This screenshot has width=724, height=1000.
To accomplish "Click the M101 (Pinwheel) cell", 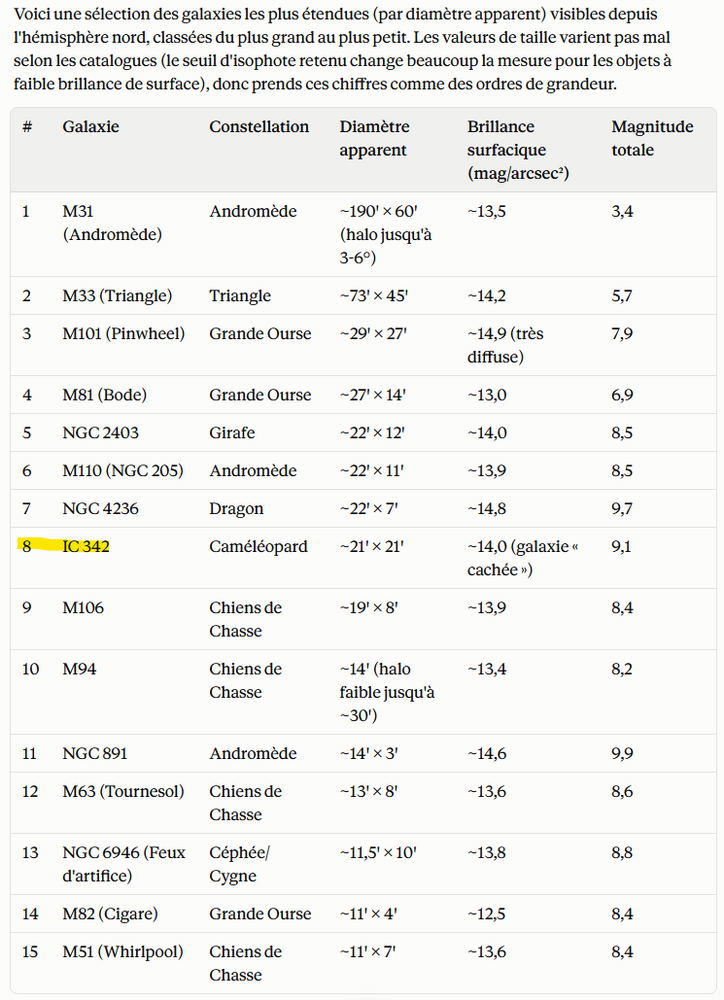I will [x=124, y=334].
